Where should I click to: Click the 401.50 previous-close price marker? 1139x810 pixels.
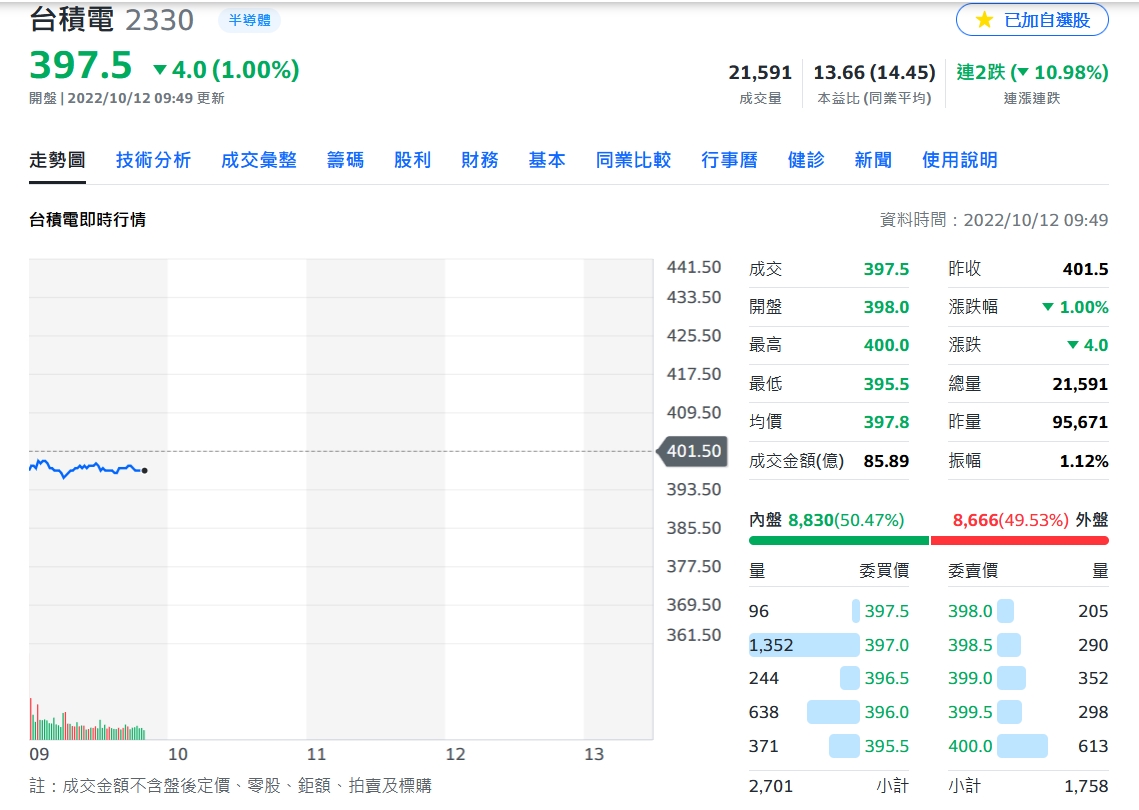(x=692, y=451)
